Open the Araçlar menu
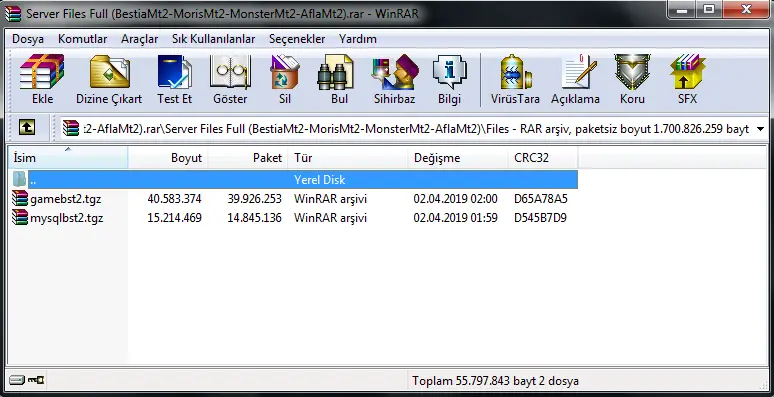The width and height of the screenshot is (774, 397). pos(139,39)
